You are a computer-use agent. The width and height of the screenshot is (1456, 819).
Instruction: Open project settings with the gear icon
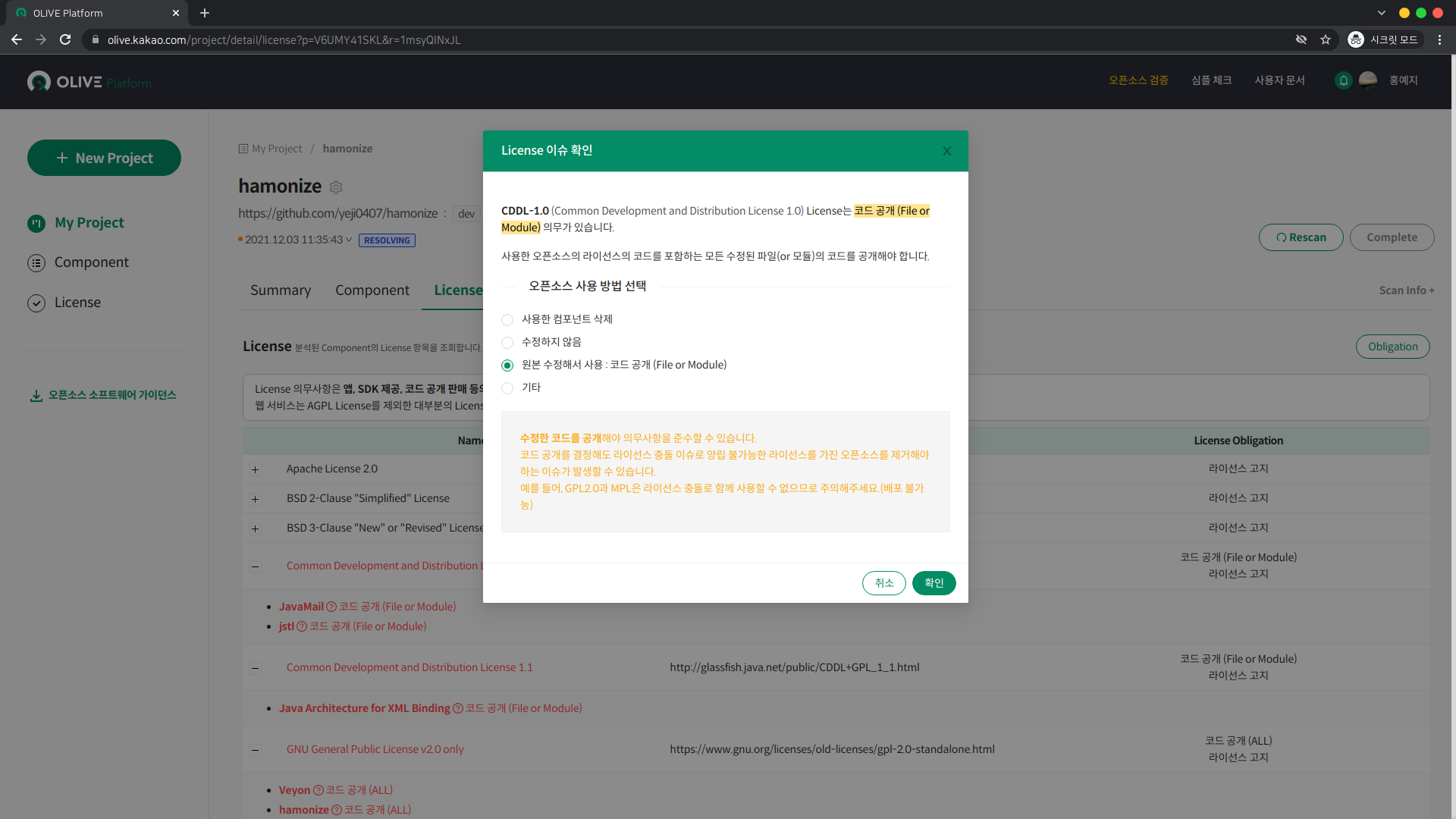point(336,187)
